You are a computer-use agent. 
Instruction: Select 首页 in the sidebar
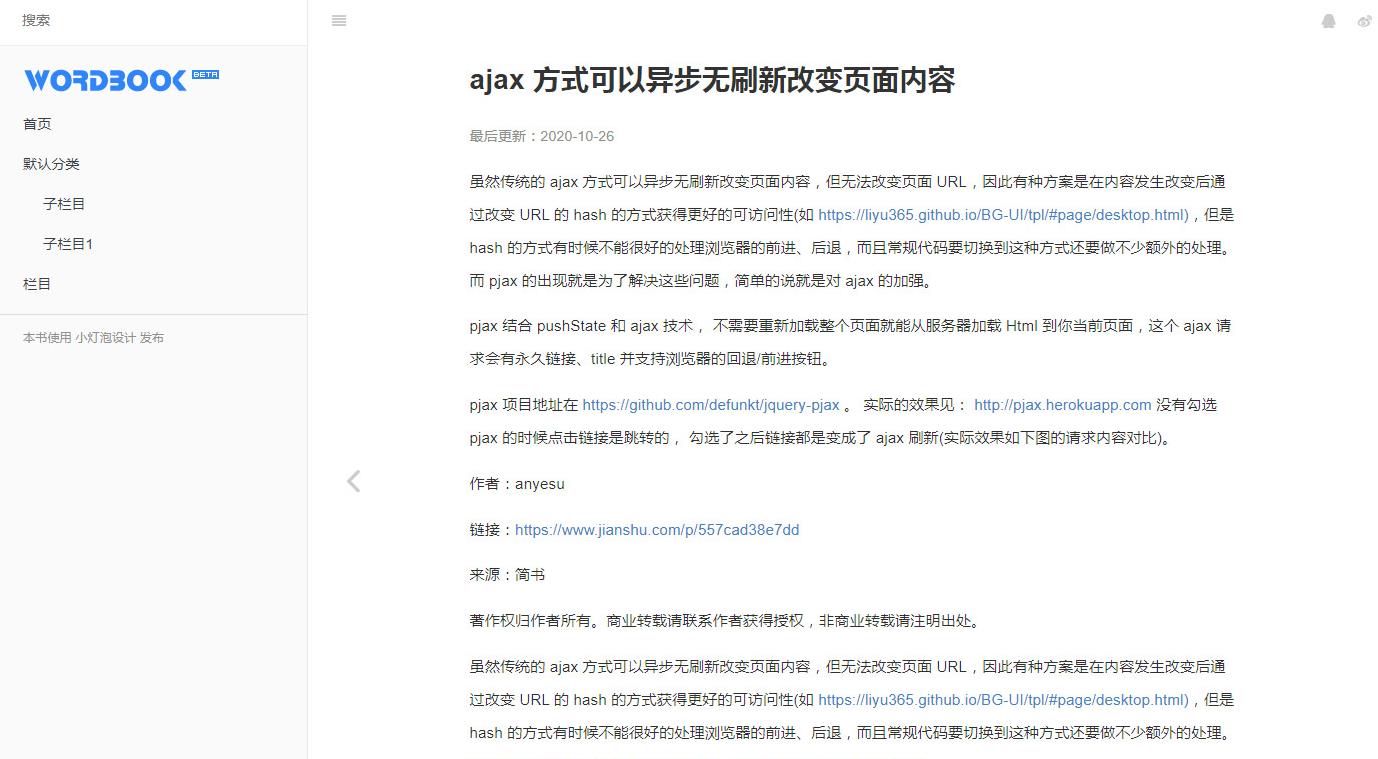(x=37, y=124)
